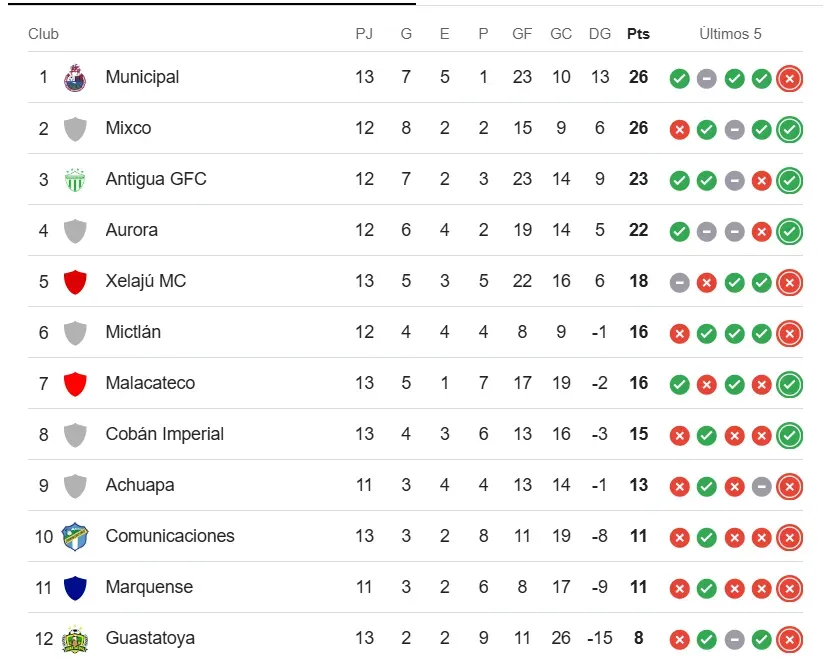
Task: Open the Aurora team name link
Action: 131,230
